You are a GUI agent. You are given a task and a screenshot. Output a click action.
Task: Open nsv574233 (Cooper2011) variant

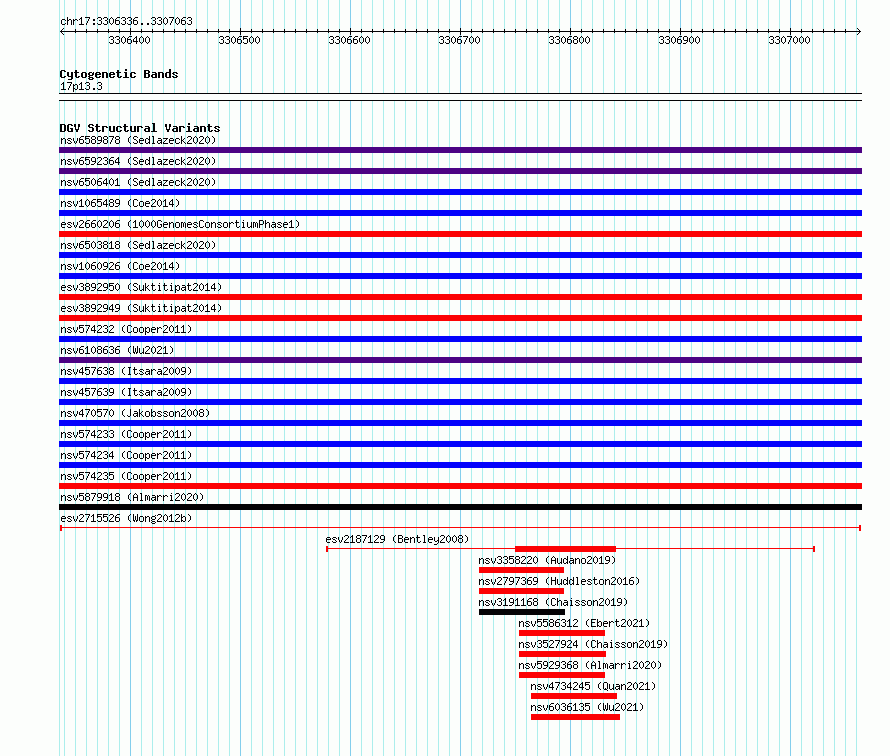click(x=126, y=434)
